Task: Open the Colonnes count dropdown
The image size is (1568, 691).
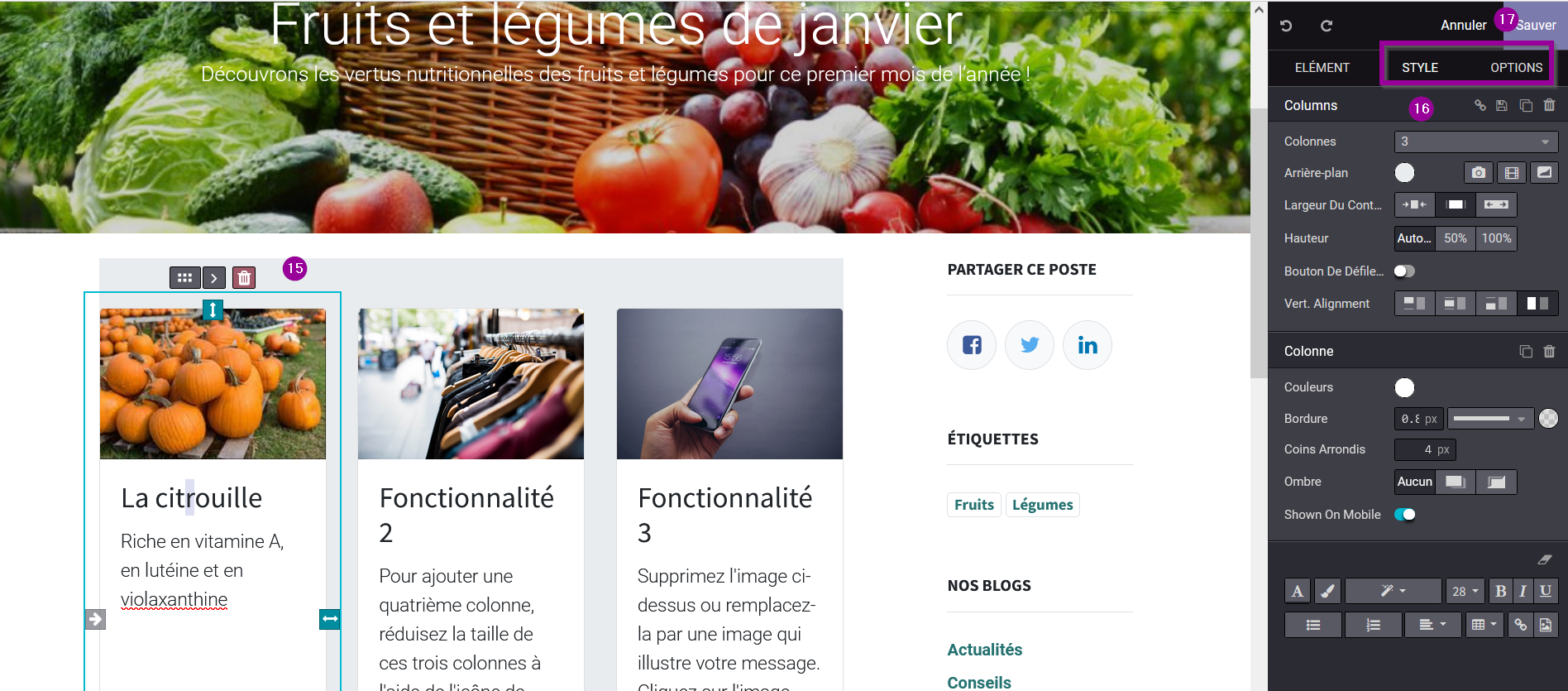Action: click(1476, 142)
